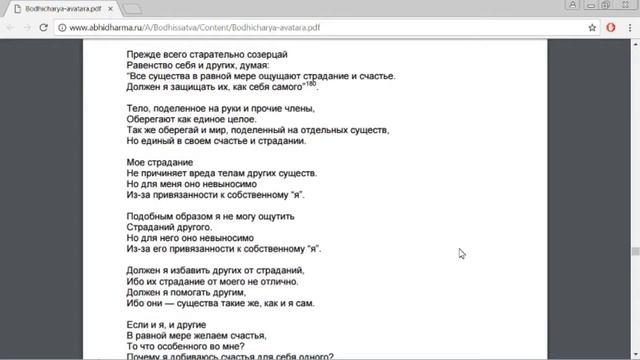Click the line "Так же оберегай и мир, поделенный на отдельных существ,"
This screenshot has height=360, width=640.
coord(258,130)
